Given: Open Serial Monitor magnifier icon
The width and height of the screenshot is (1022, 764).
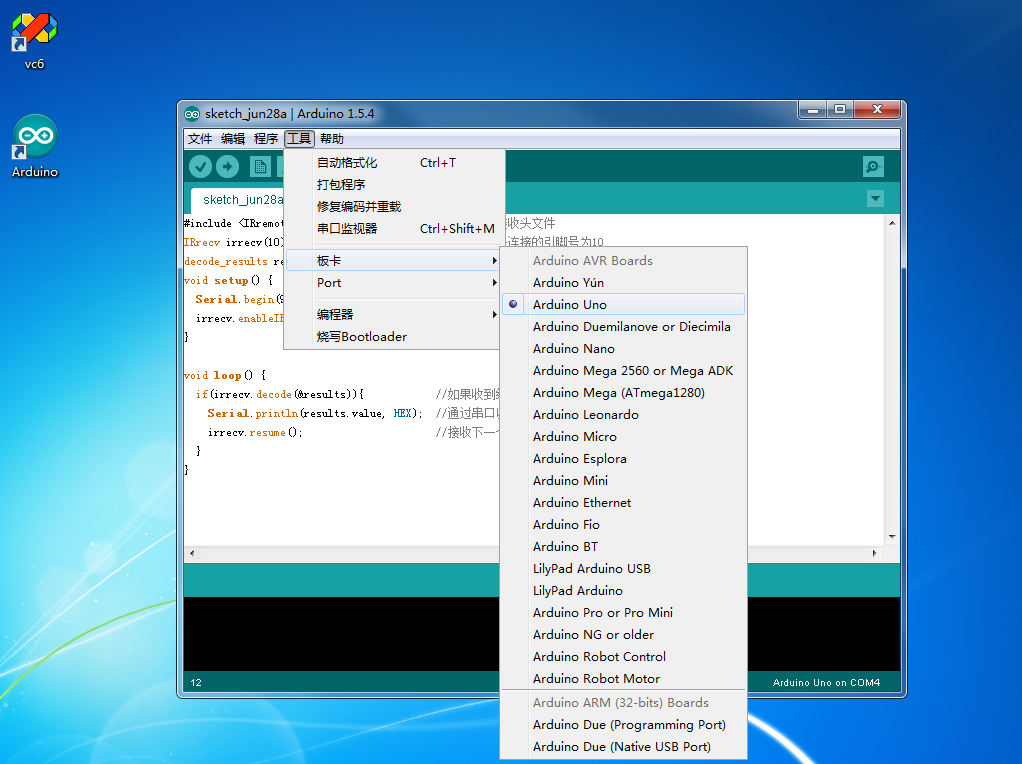Looking at the screenshot, I should click(873, 167).
